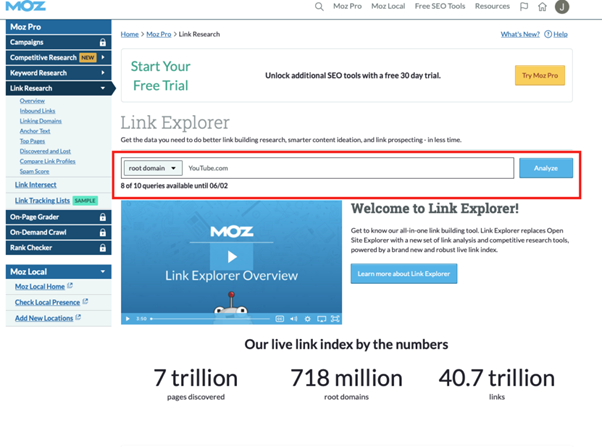602x447 pixels.
Task: Click the On-Page Grader lock icon
Action: (x=103, y=217)
